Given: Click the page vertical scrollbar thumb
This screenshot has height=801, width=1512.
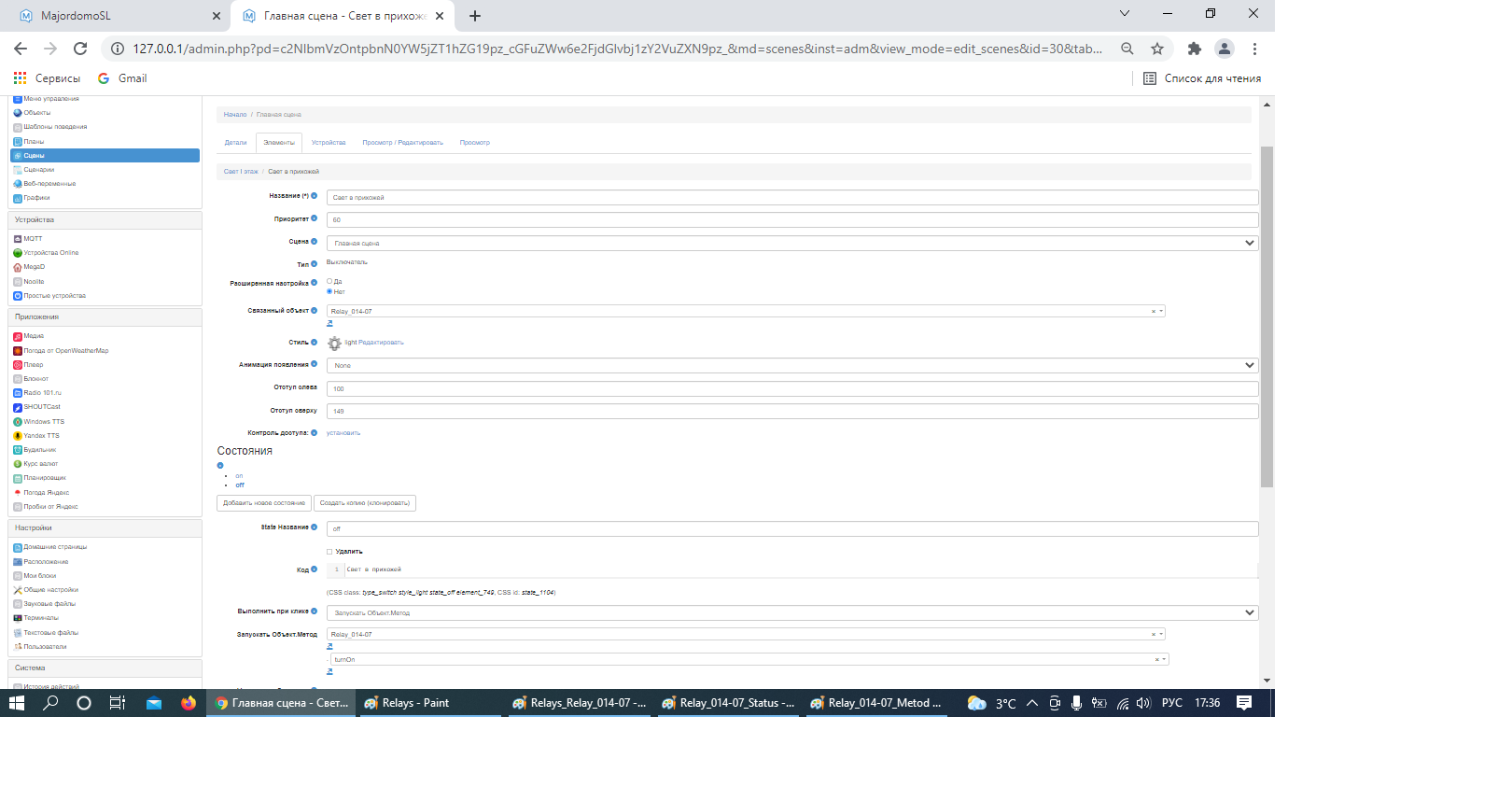Looking at the screenshot, I should click(x=1267, y=316).
